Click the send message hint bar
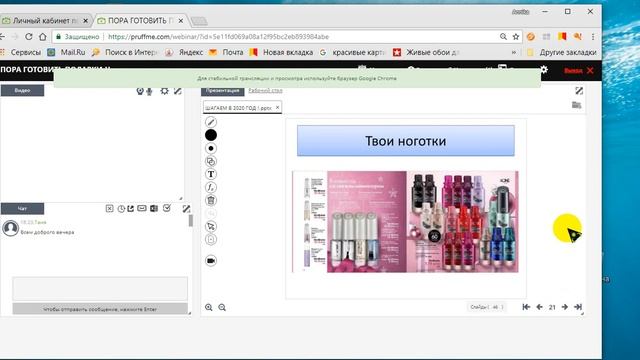Viewport: 640px width, 360px height. 100,309
